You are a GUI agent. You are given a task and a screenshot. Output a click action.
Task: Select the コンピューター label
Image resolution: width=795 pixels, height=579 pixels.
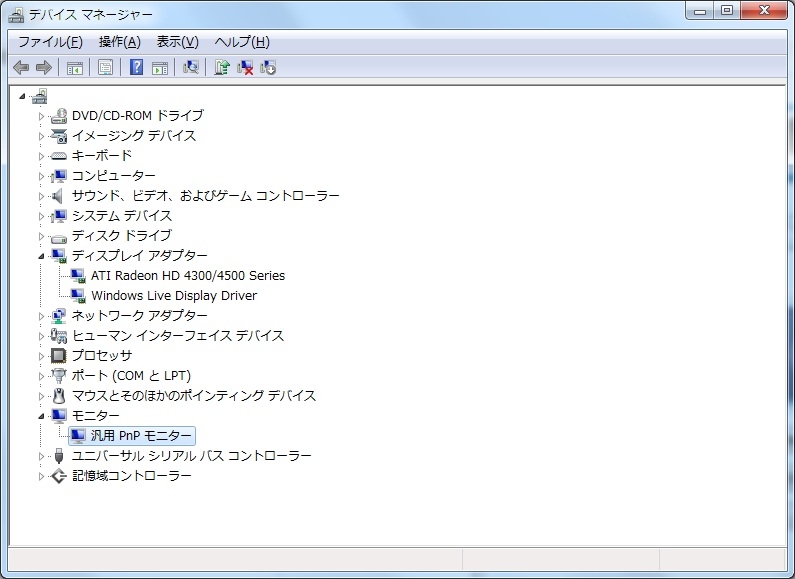point(114,176)
